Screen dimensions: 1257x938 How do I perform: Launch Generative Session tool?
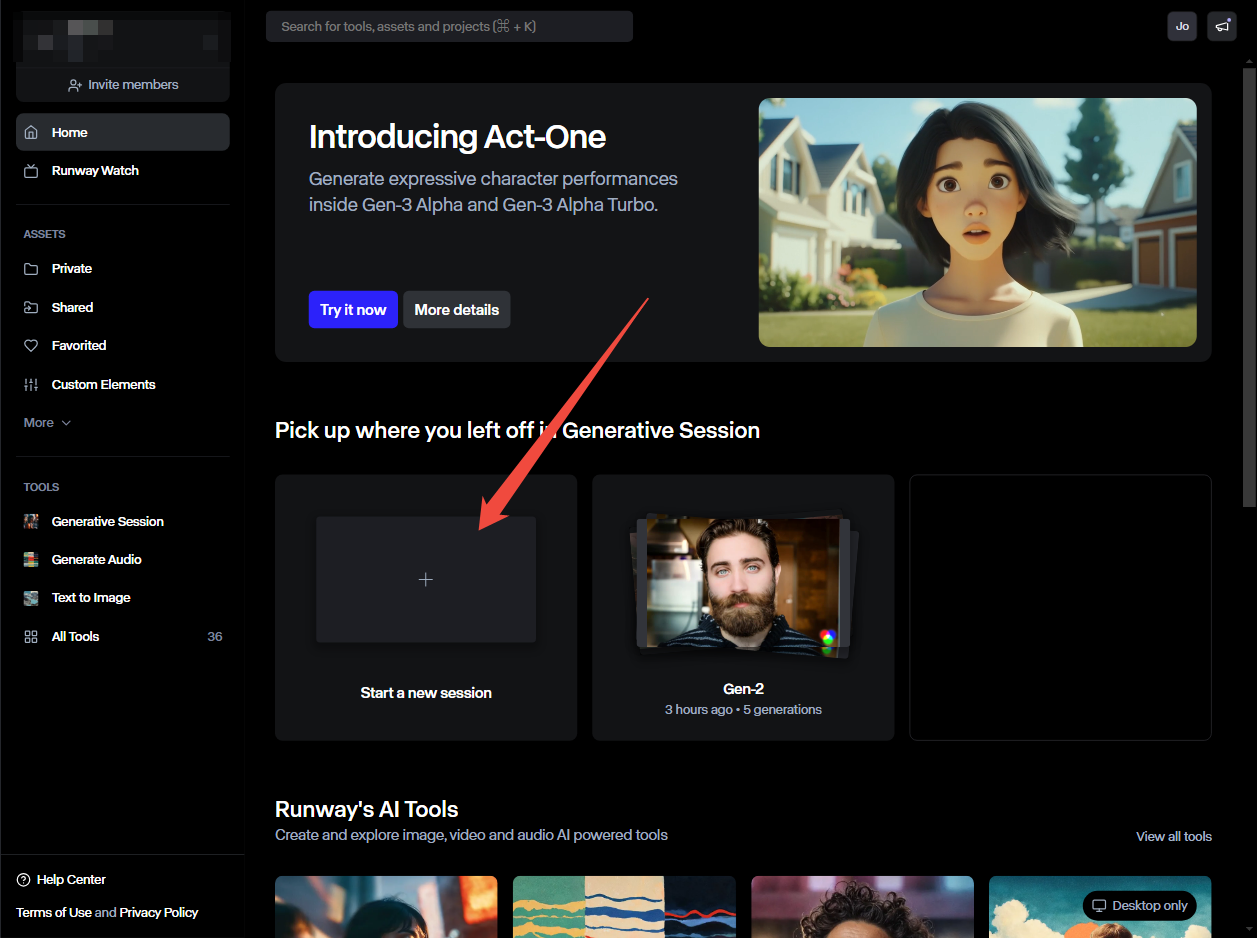(123, 522)
